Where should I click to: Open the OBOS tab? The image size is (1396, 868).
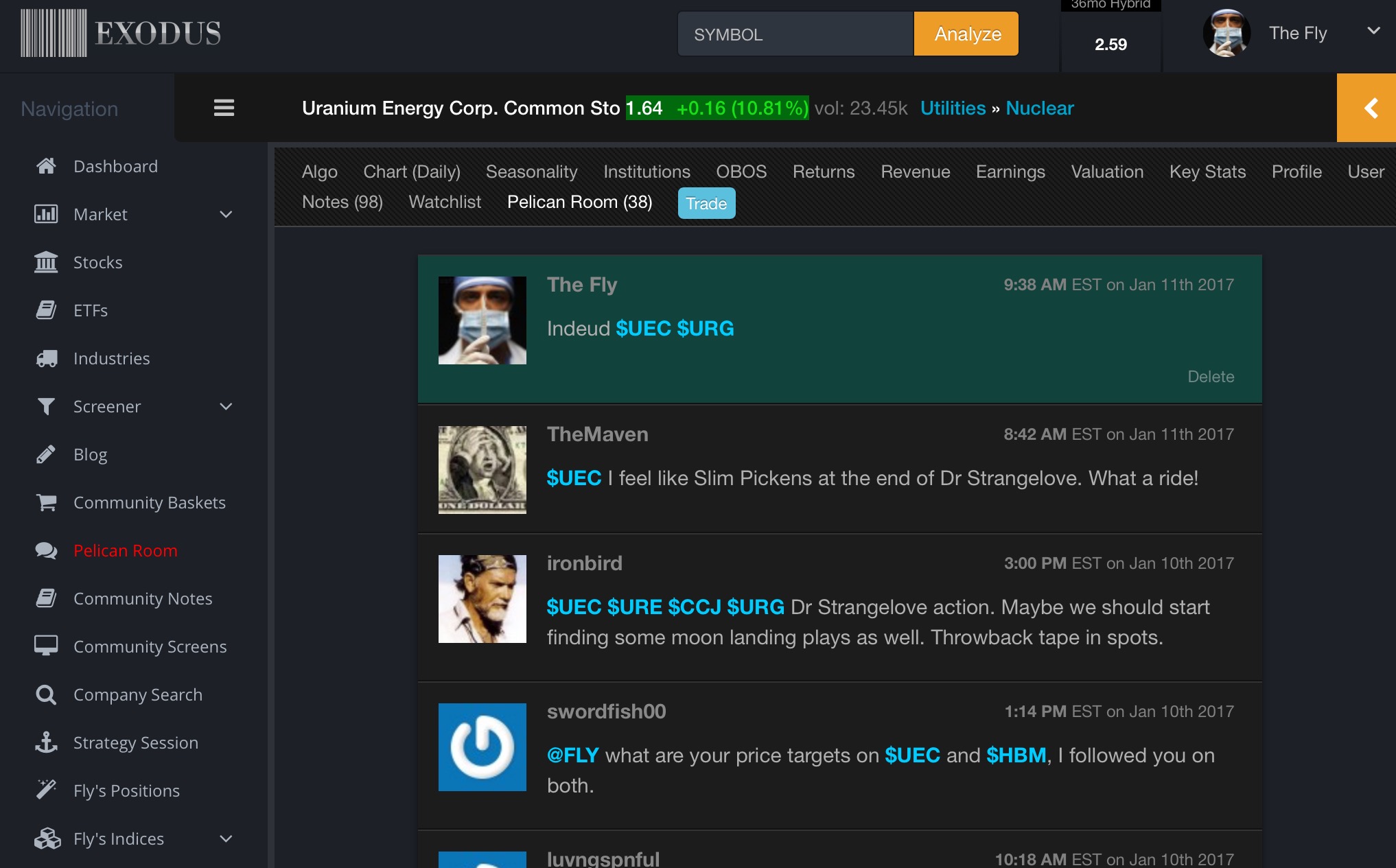(x=741, y=172)
